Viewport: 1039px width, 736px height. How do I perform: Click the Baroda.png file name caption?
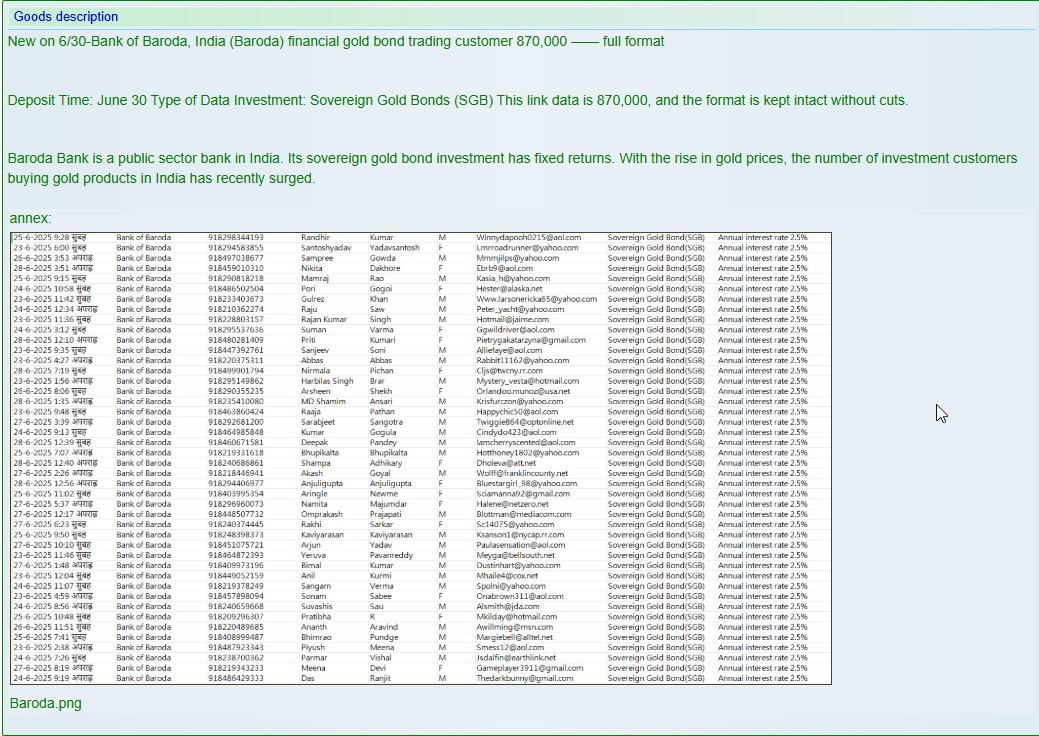click(x=45, y=703)
